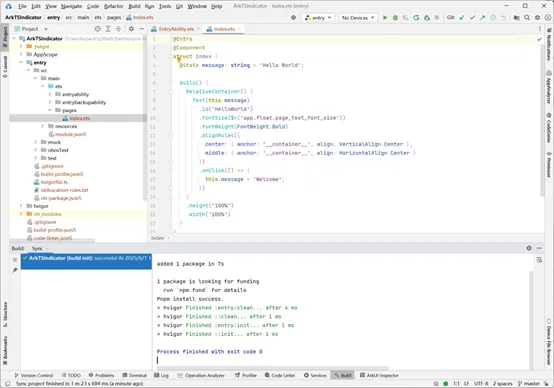
Task: Open the Problems tool window
Action: coord(101,375)
